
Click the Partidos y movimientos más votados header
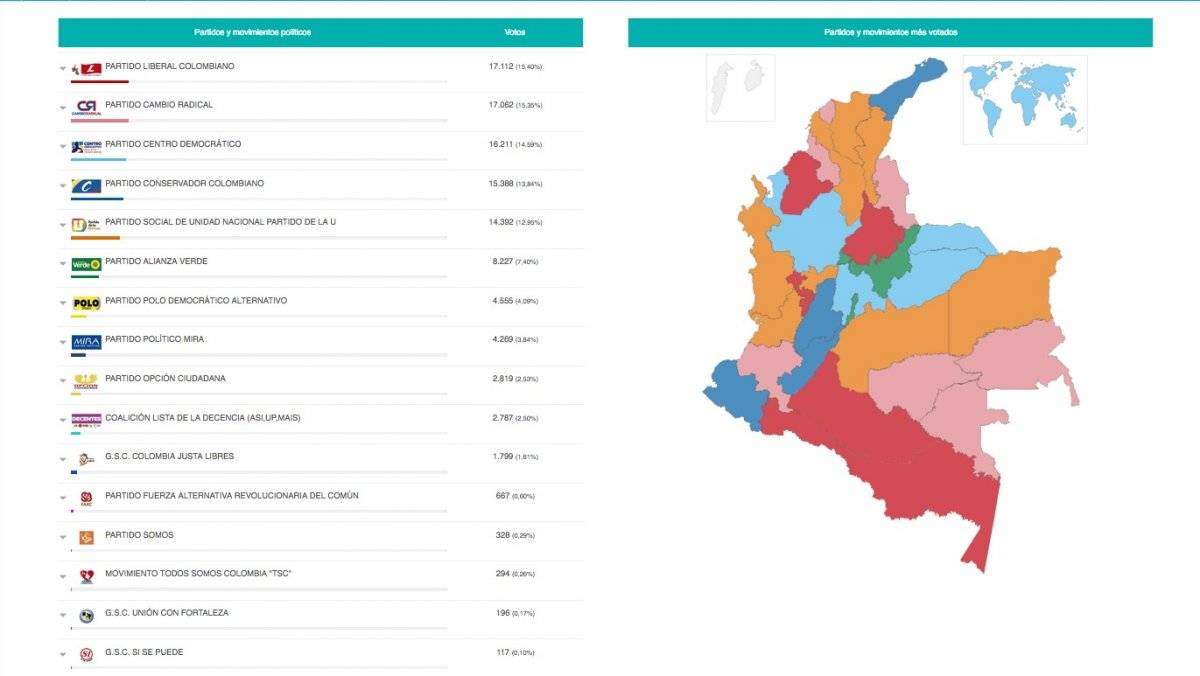point(890,32)
